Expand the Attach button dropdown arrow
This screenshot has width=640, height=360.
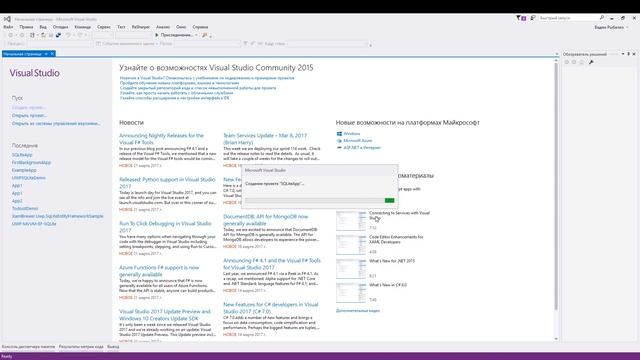pos(196,35)
